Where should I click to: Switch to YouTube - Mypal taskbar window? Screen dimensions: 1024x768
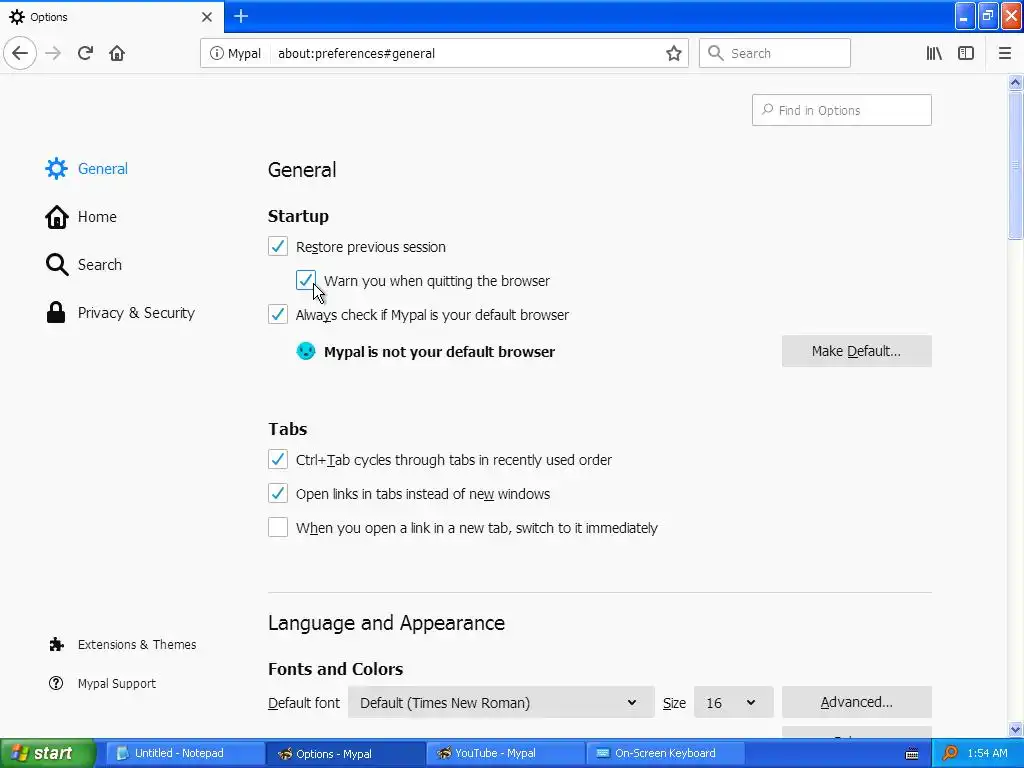pyautogui.click(x=505, y=753)
